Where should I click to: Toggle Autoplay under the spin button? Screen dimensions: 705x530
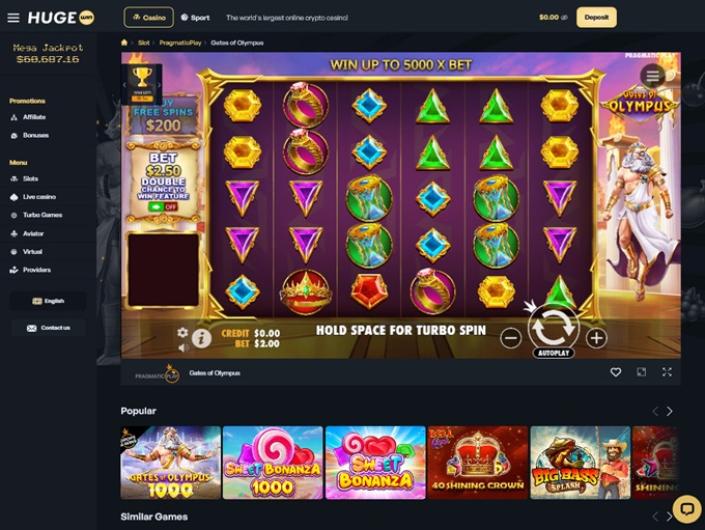[x=553, y=353]
